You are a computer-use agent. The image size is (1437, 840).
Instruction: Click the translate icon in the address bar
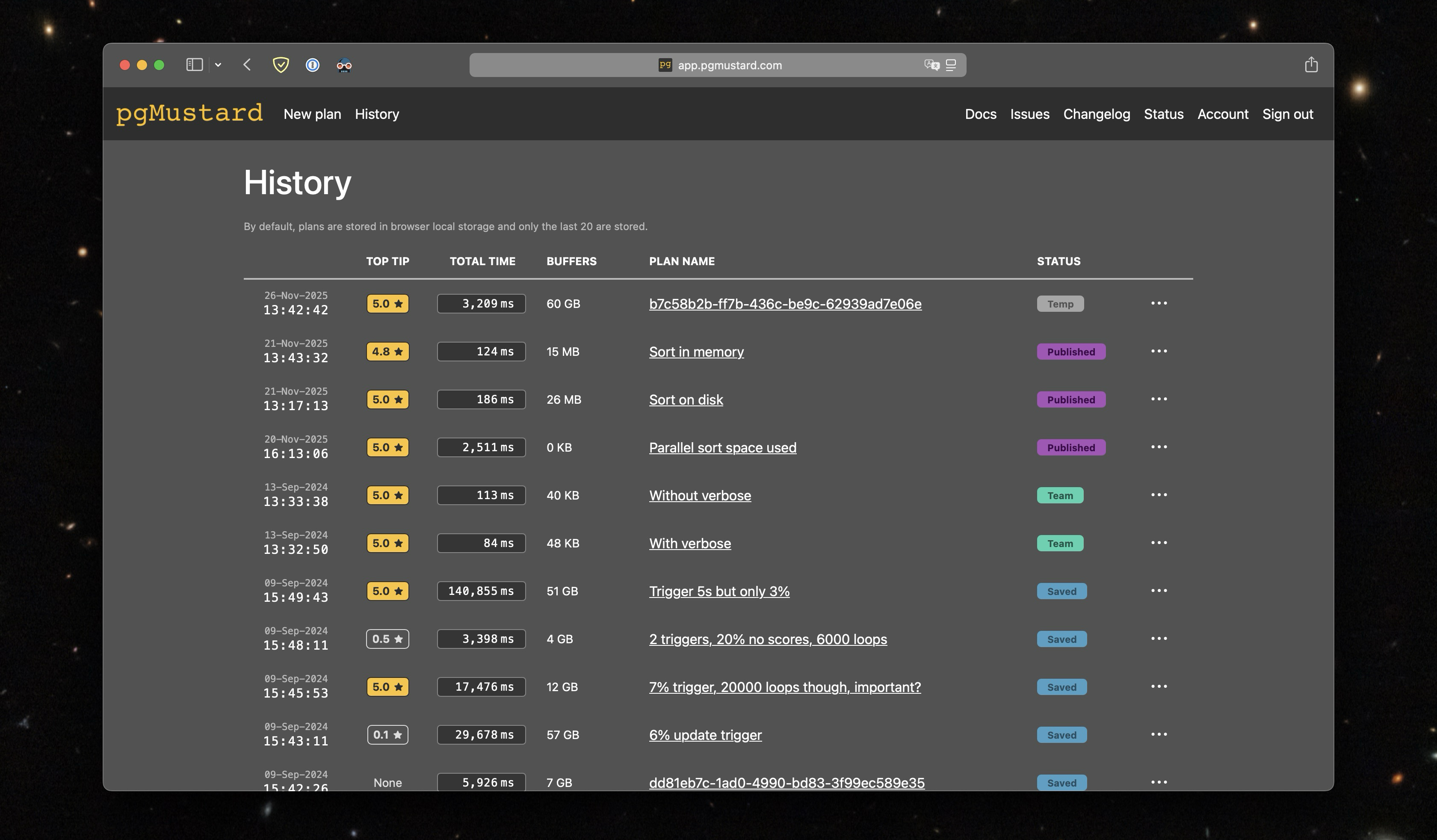(x=931, y=65)
